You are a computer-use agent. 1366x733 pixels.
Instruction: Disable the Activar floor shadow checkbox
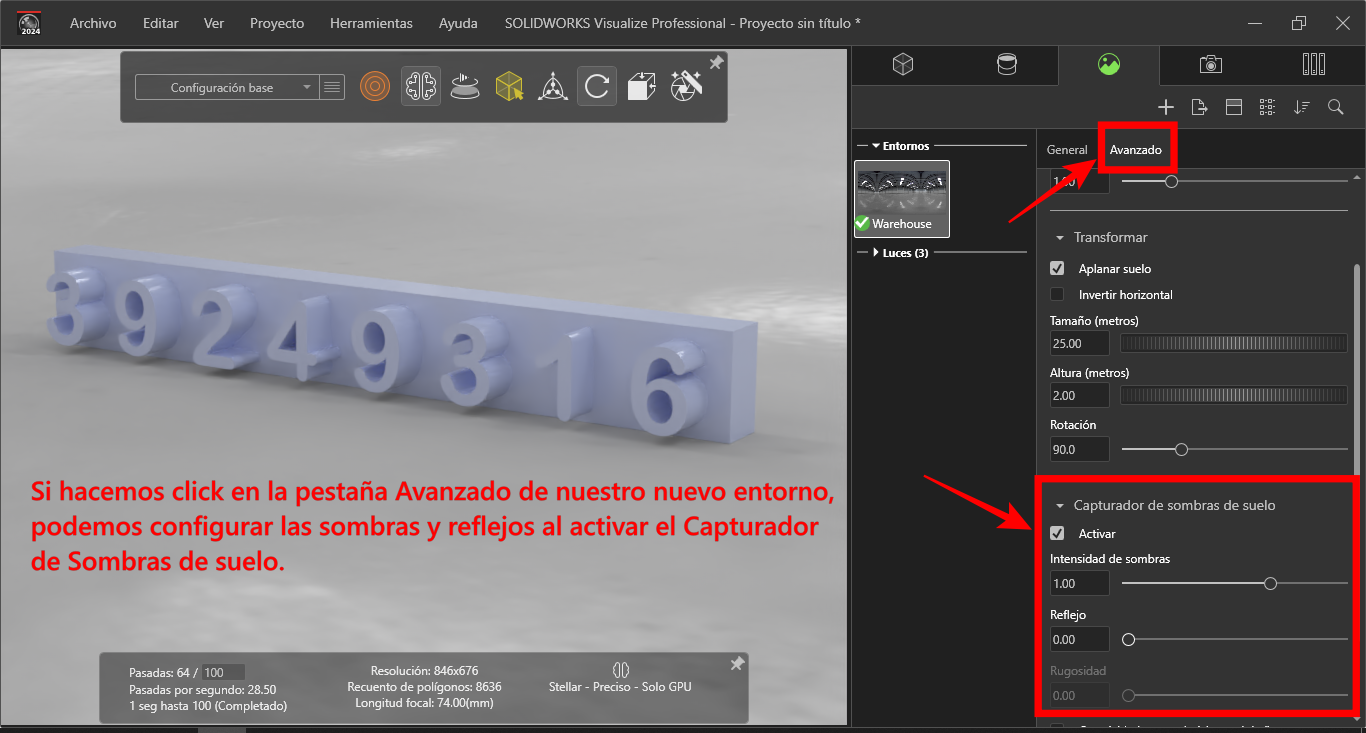1057,534
